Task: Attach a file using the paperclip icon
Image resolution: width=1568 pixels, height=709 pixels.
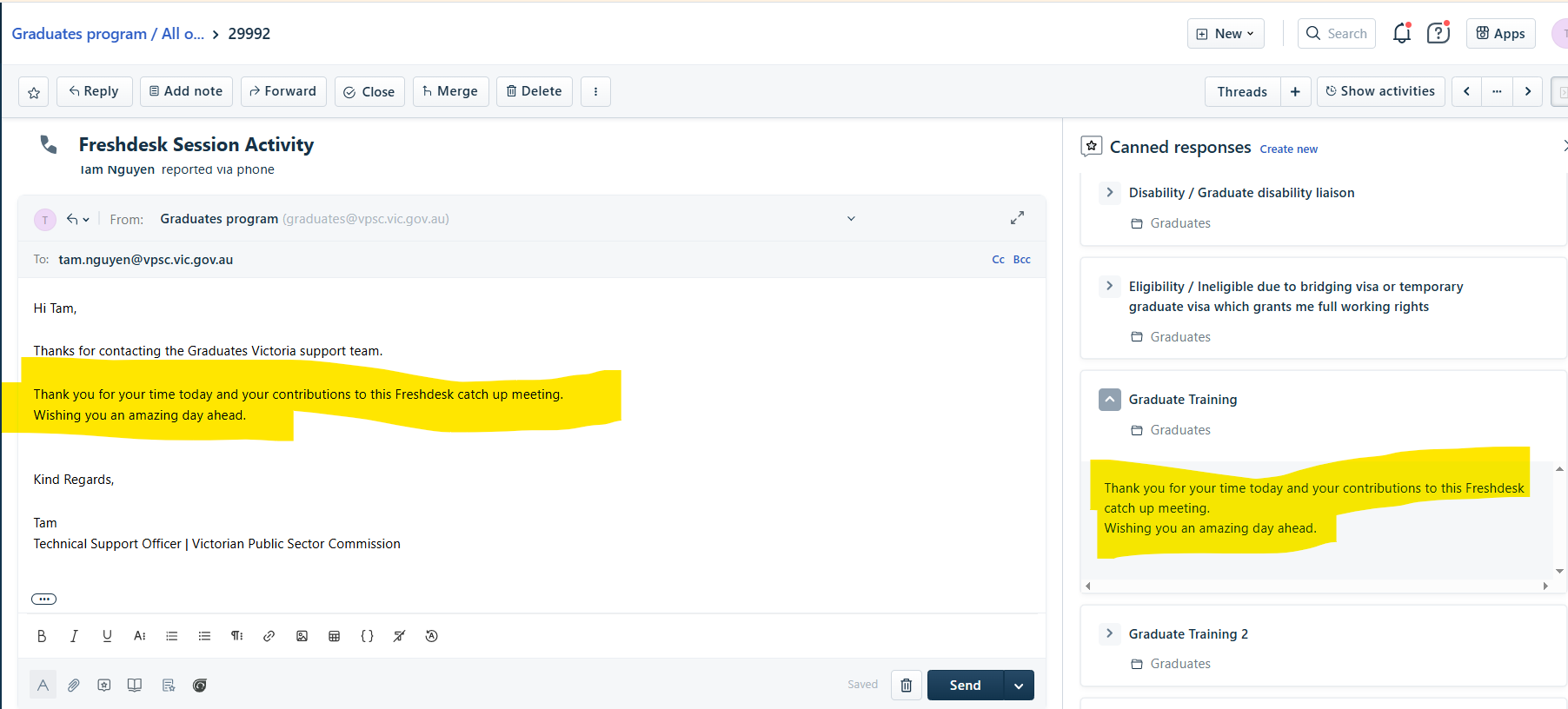Action: coord(74,686)
